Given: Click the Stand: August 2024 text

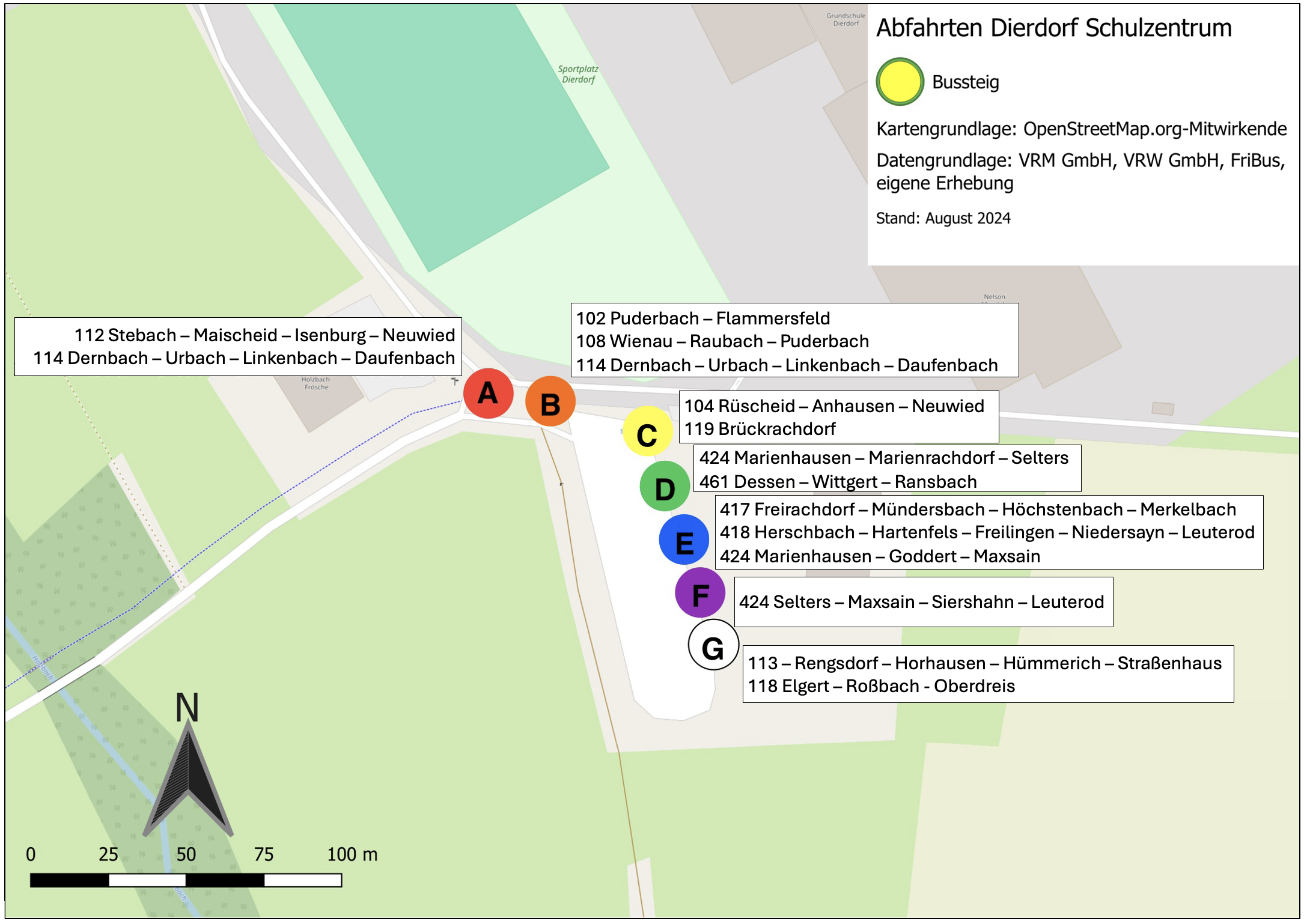Looking at the screenshot, I should pos(943,218).
